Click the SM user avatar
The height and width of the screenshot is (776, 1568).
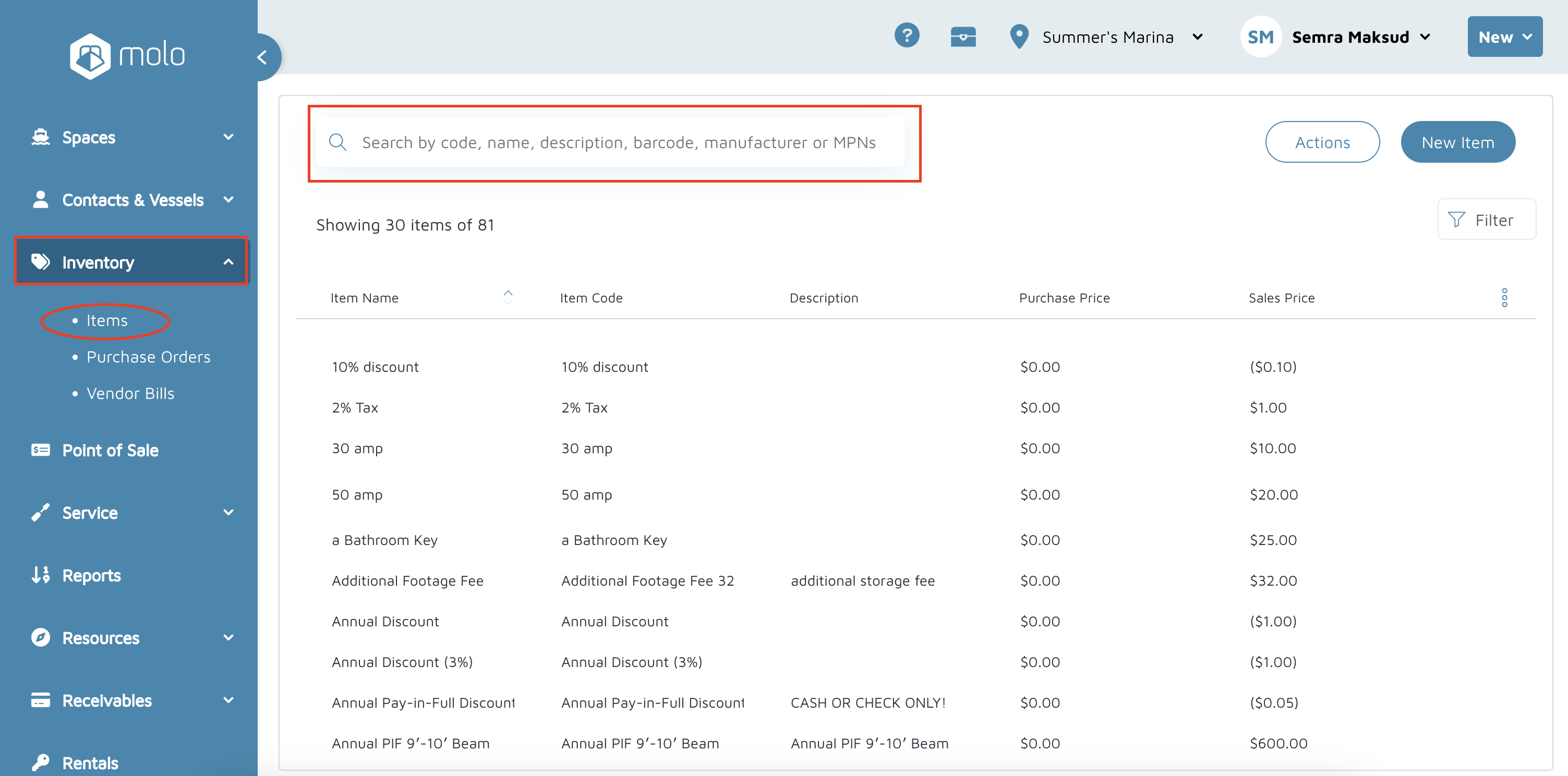[x=1260, y=37]
